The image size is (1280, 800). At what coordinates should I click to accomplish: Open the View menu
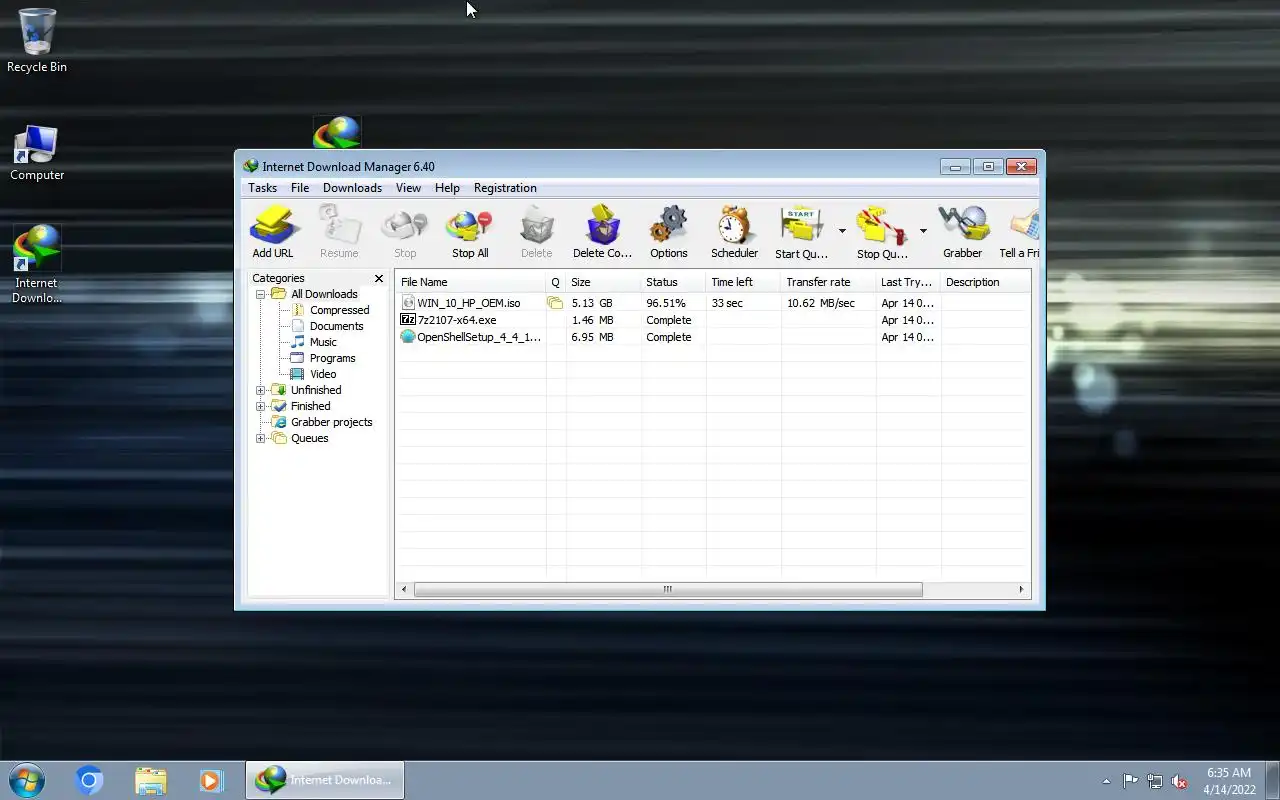(408, 188)
